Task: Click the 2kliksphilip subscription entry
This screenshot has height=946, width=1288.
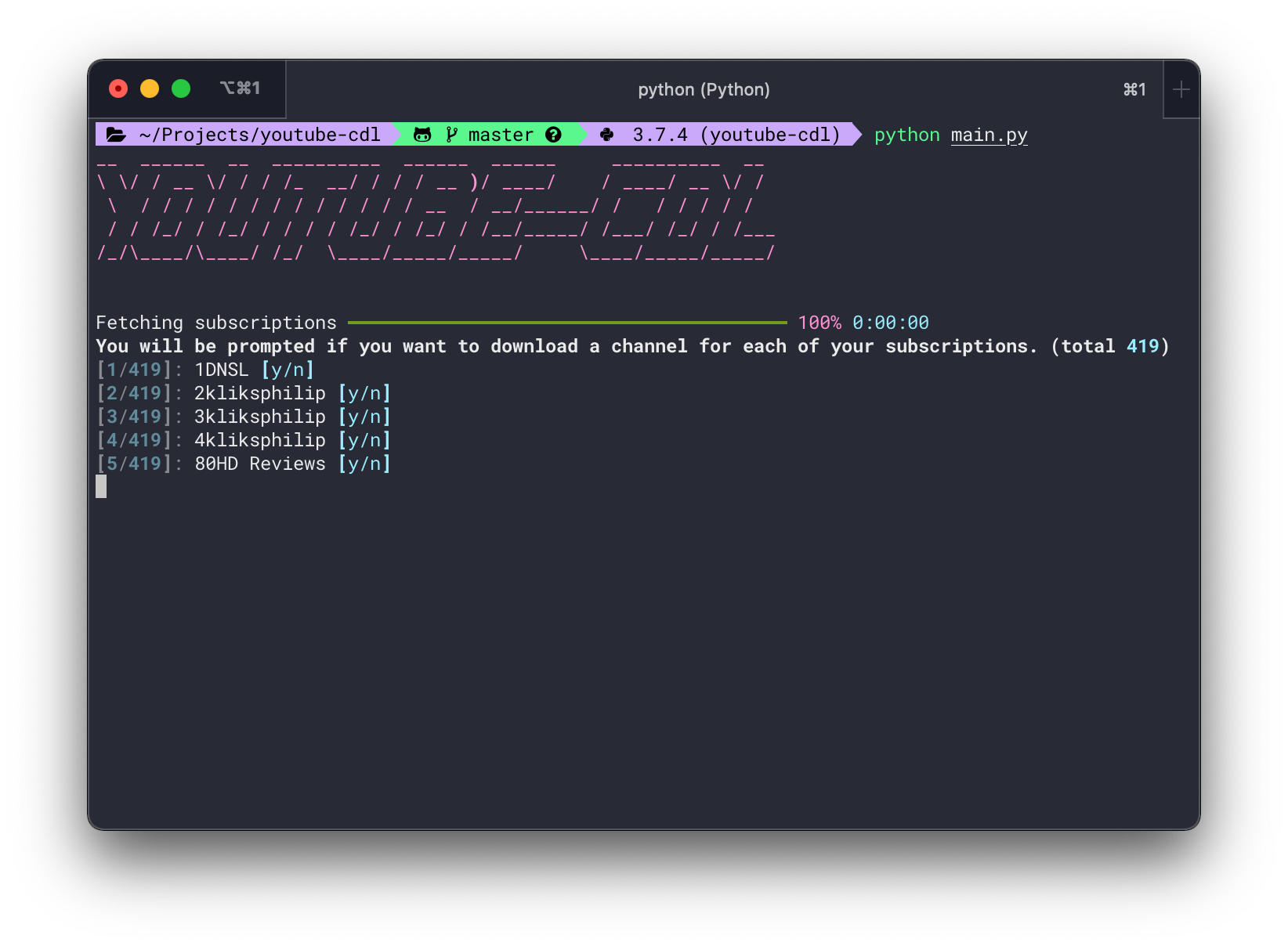Action: [x=260, y=392]
